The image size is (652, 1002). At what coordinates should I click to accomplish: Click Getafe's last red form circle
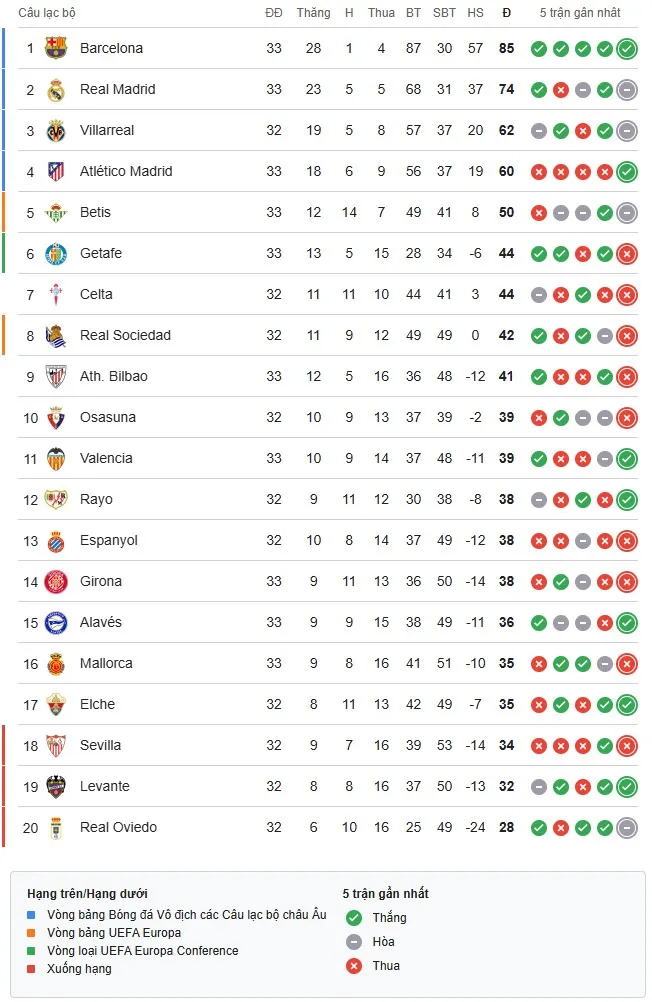(x=628, y=253)
